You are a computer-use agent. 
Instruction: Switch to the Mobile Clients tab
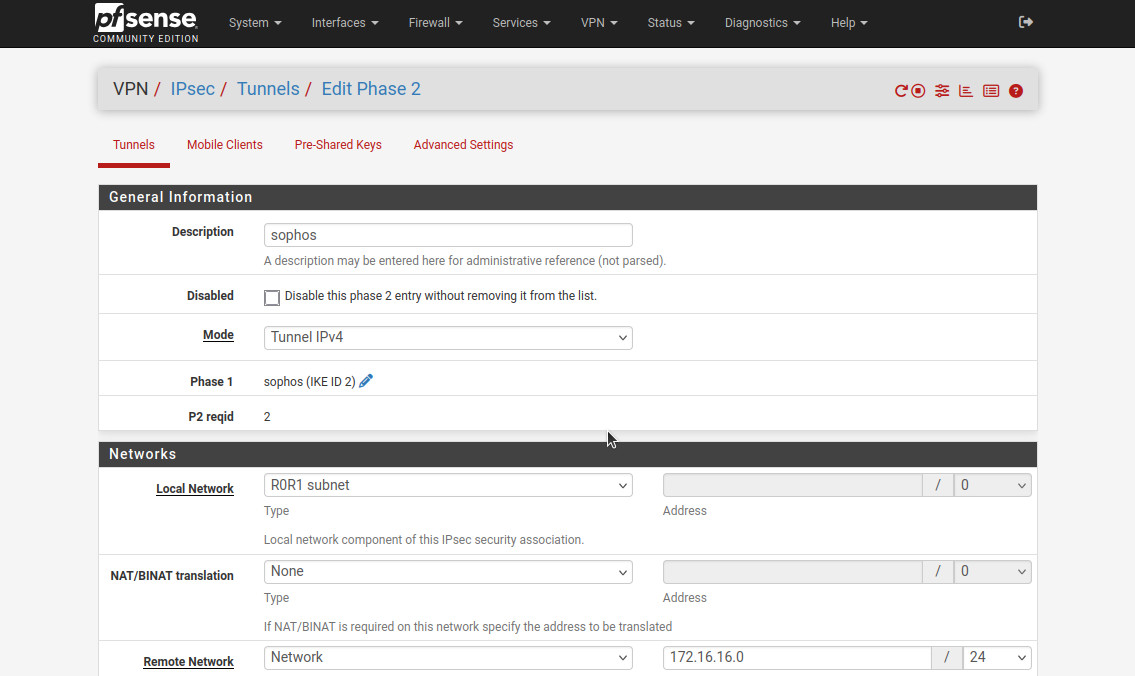[x=225, y=145]
